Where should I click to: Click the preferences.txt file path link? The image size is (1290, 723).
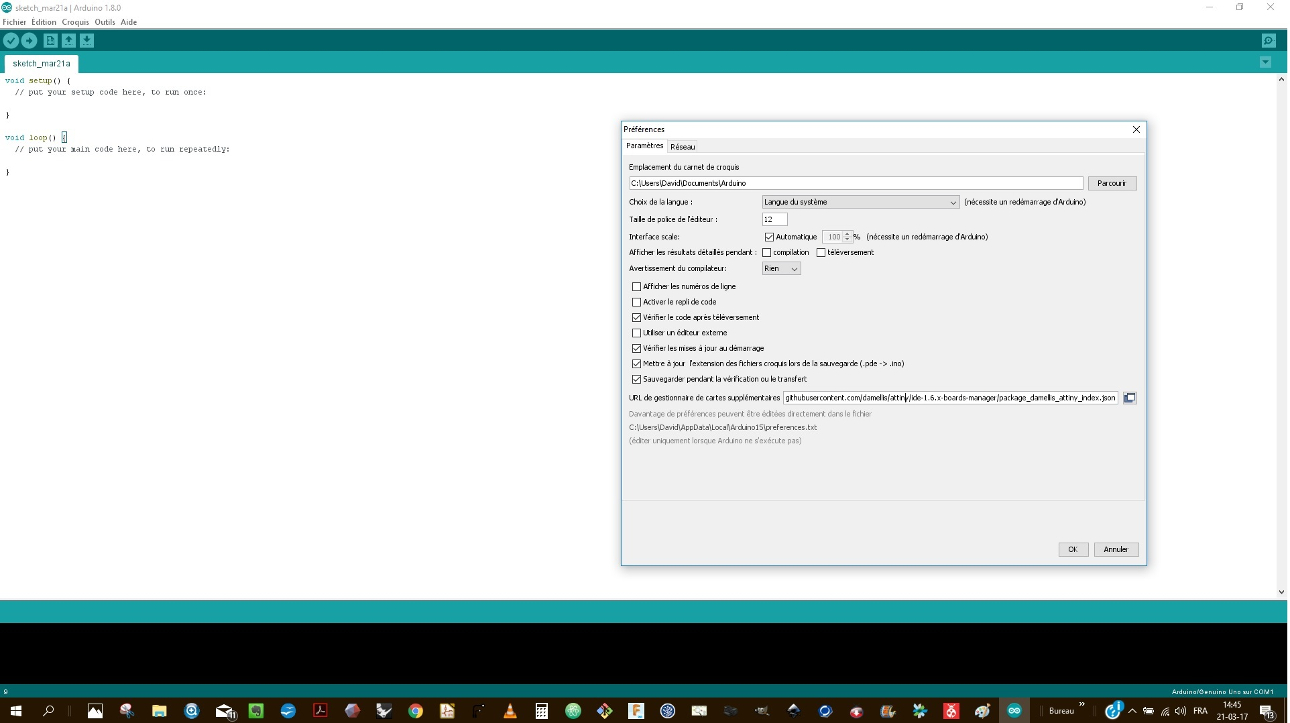(x=723, y=427)
